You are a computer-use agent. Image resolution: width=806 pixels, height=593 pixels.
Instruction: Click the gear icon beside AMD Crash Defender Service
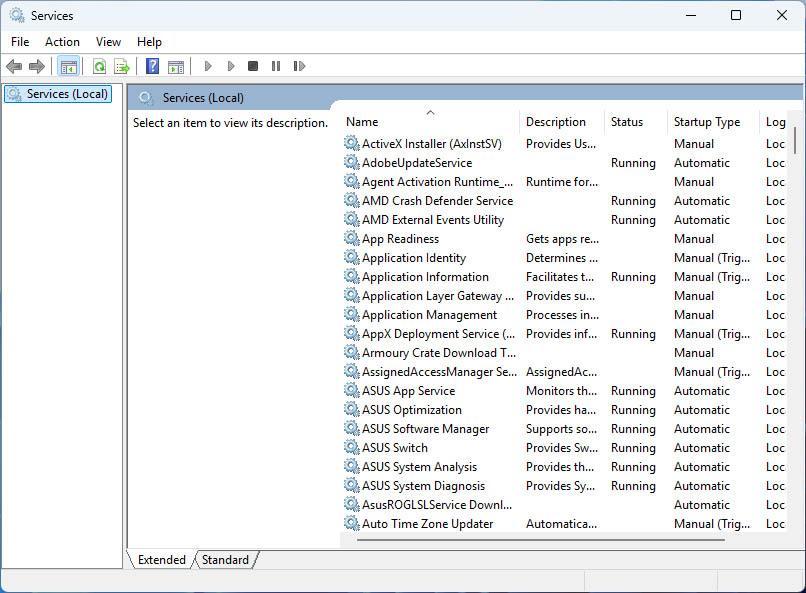click(x=352, y=200)
